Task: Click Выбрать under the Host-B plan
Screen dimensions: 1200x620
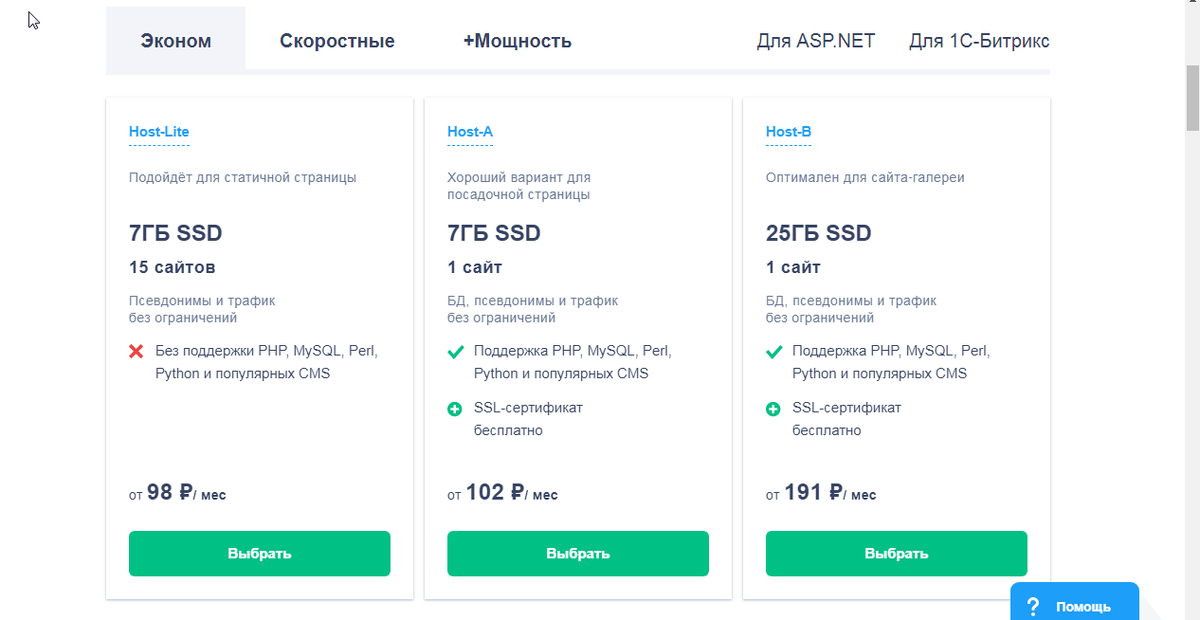Action: coord(896,553)
